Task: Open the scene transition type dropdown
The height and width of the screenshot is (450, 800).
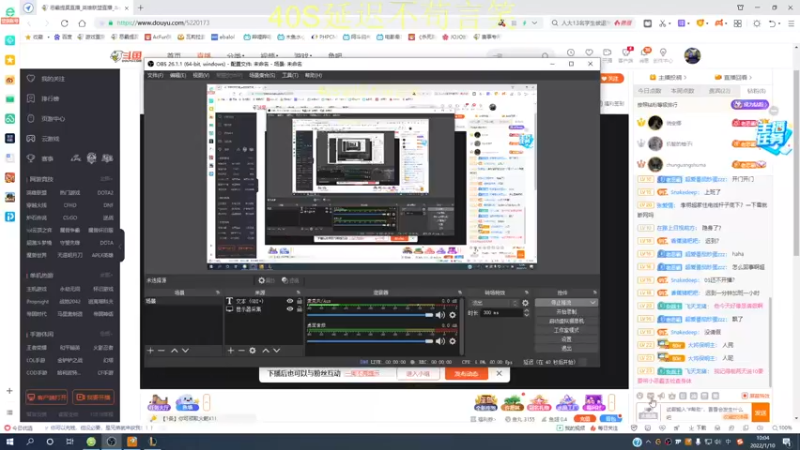Action: point(494,303)
